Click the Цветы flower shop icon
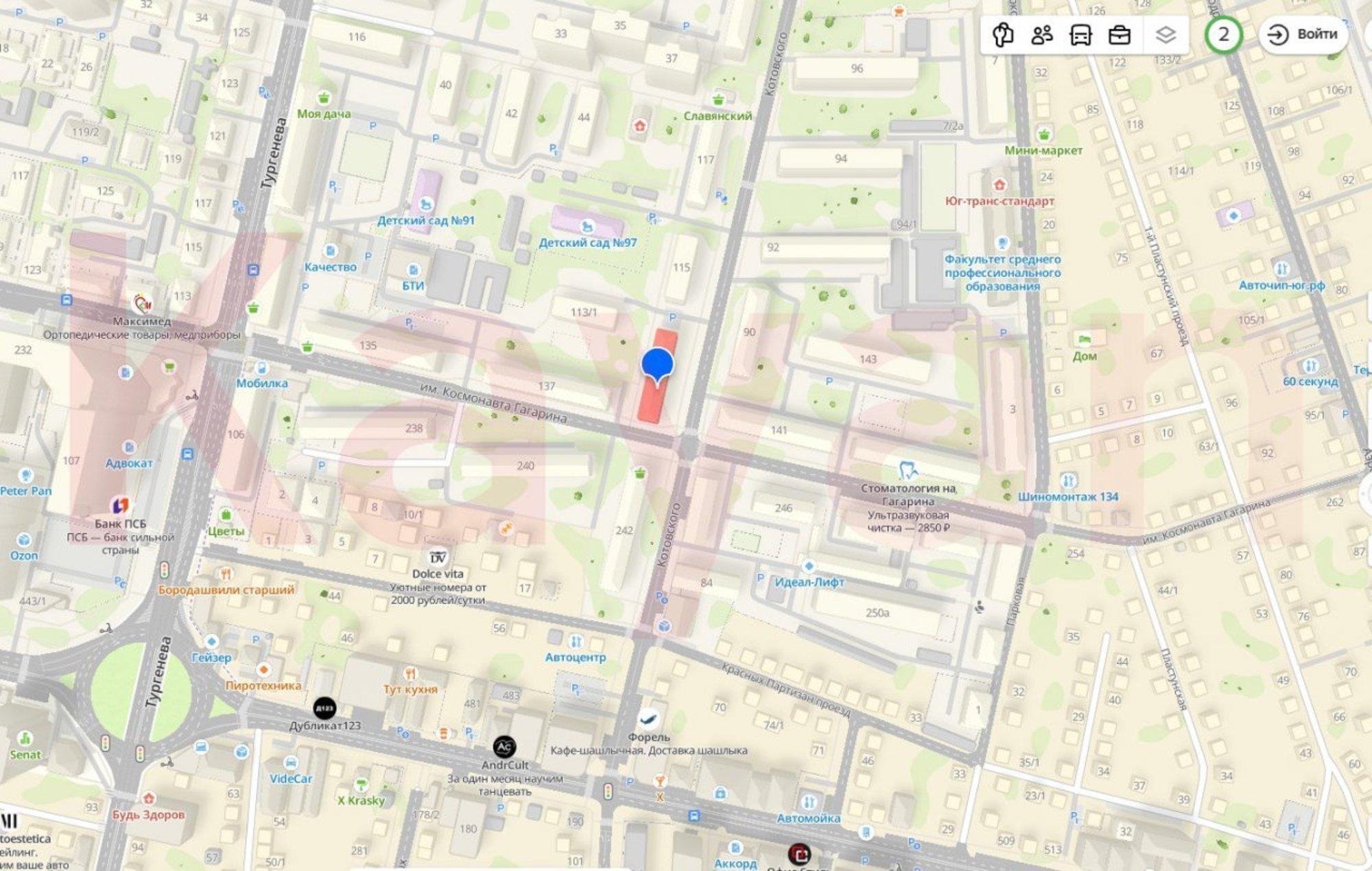 (226, 515)
